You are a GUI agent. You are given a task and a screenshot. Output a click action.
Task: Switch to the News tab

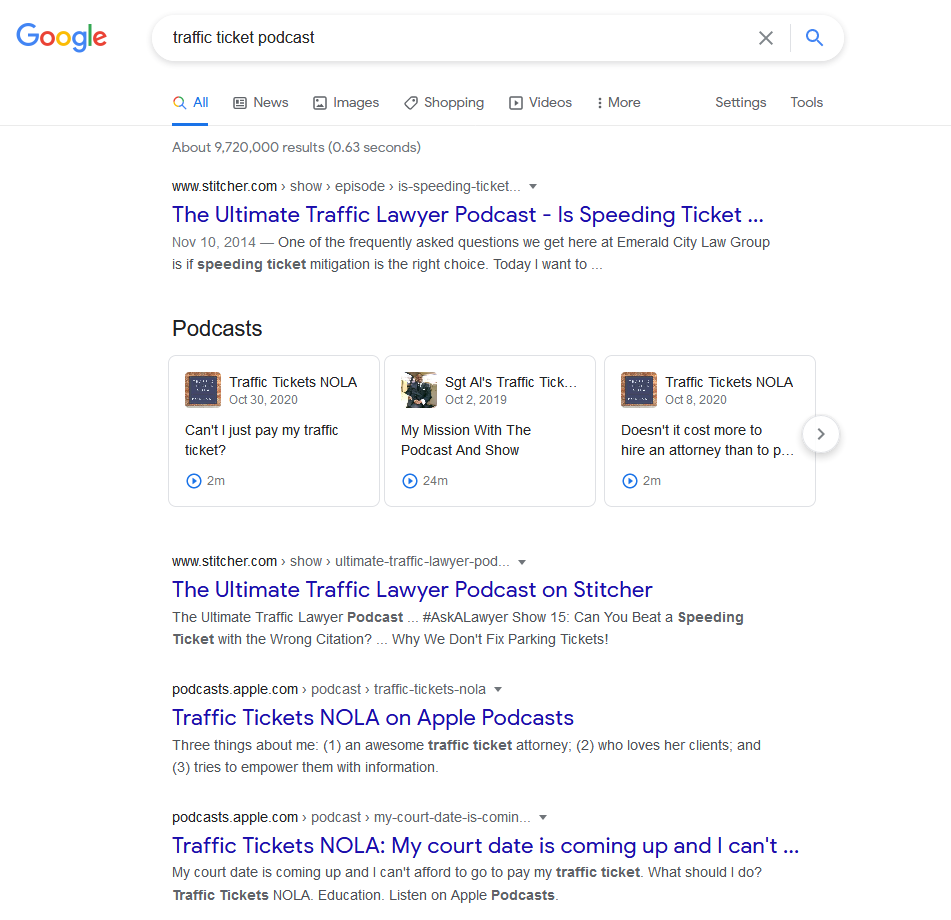click(261, 102)
